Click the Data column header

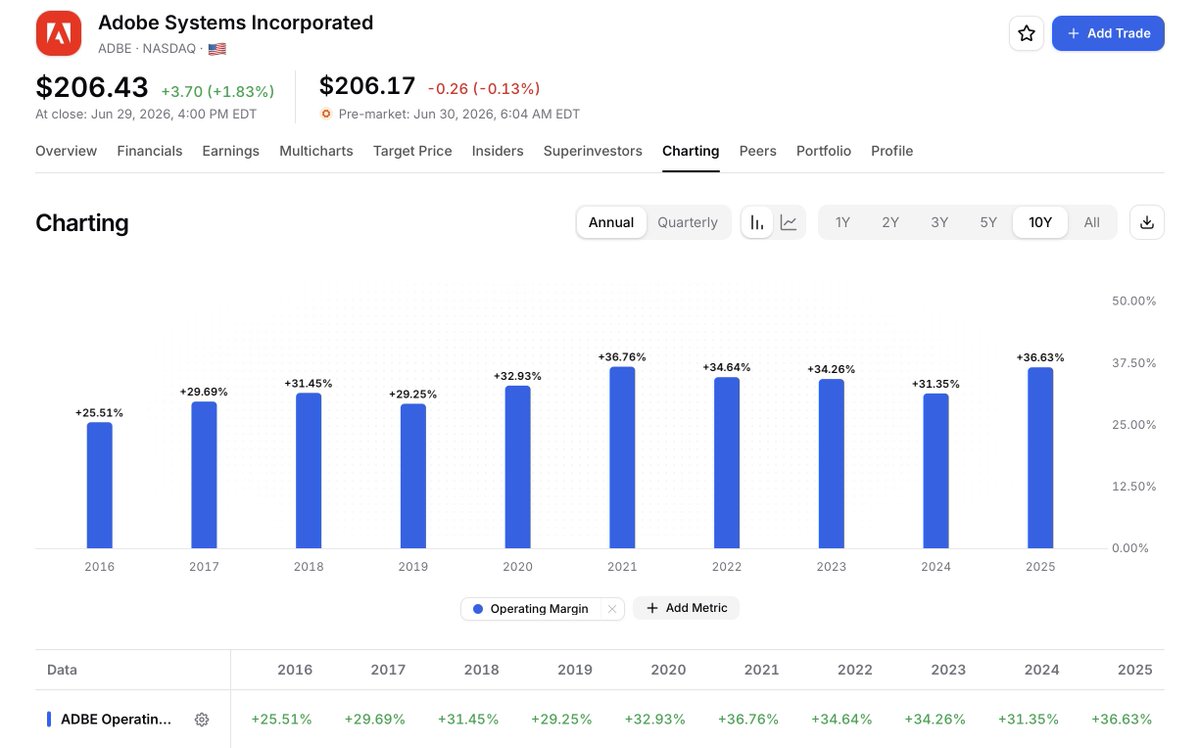tap(62, 670)
